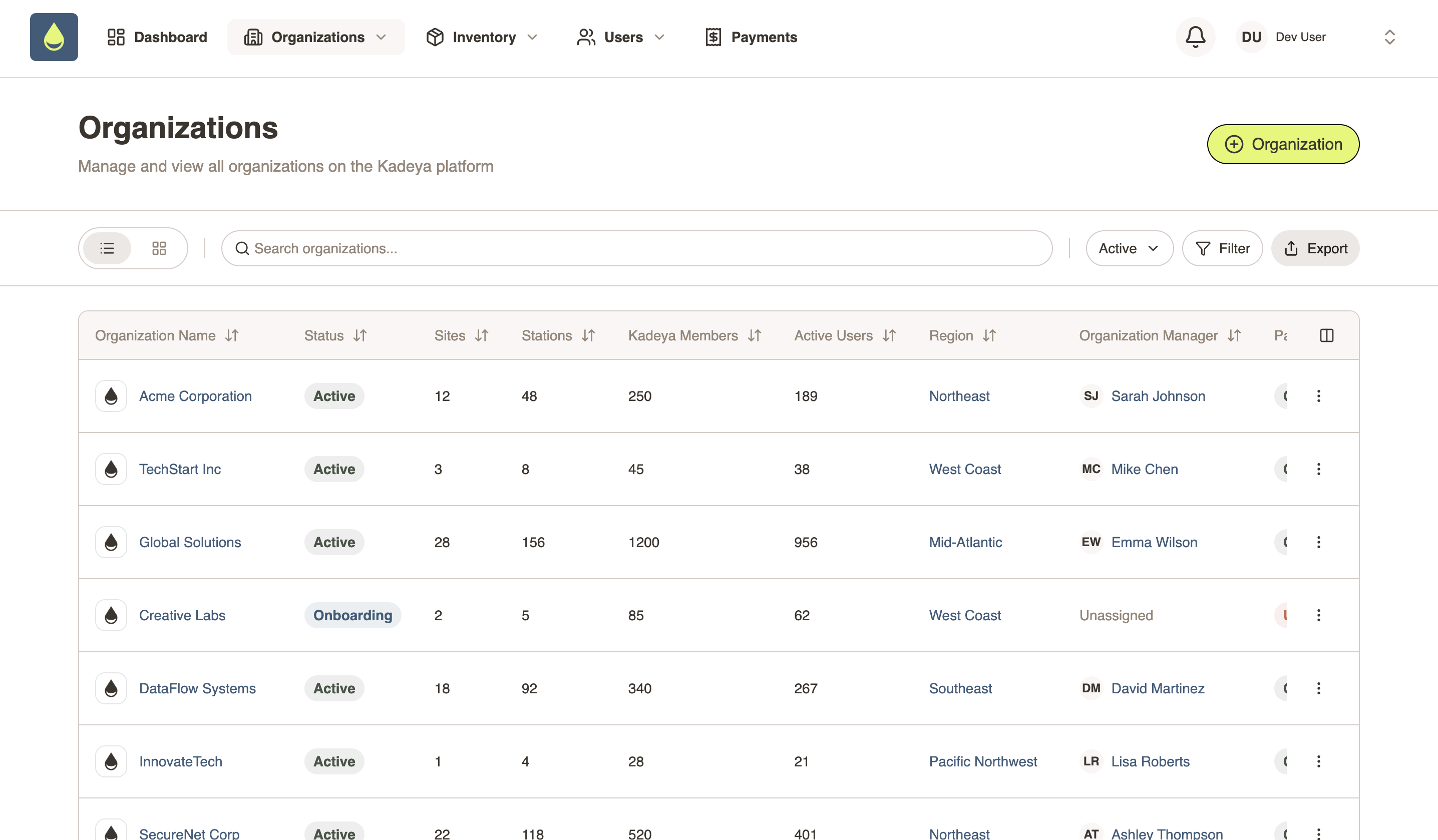Open Mike Chen manager profile
The height and width of the screenshot is (840, 1438).
pyautogui.click(x=1144, y=469)
